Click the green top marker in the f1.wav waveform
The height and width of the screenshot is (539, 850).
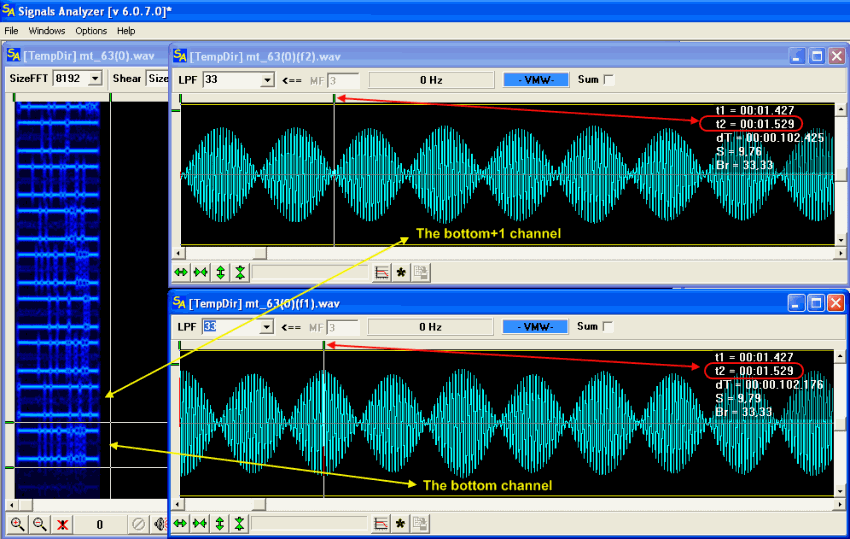tap(324, 345)
